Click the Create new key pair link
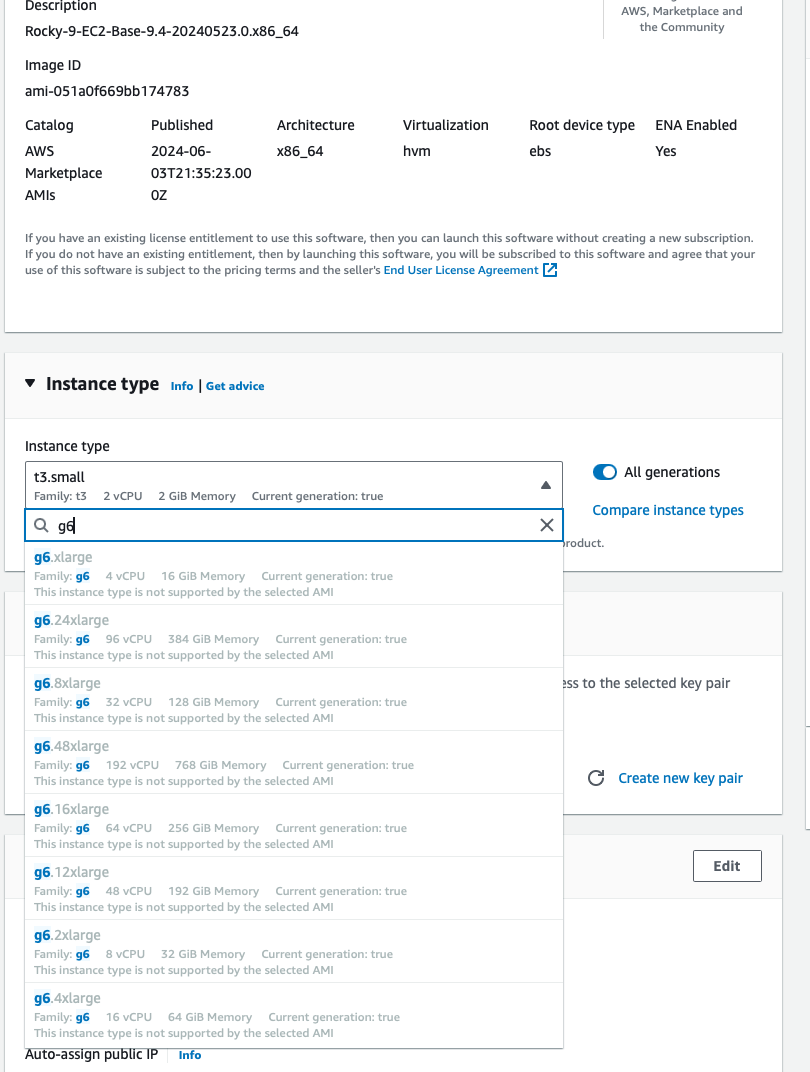The height and width of the screenshot is (1072, 810). coord(680,778)
